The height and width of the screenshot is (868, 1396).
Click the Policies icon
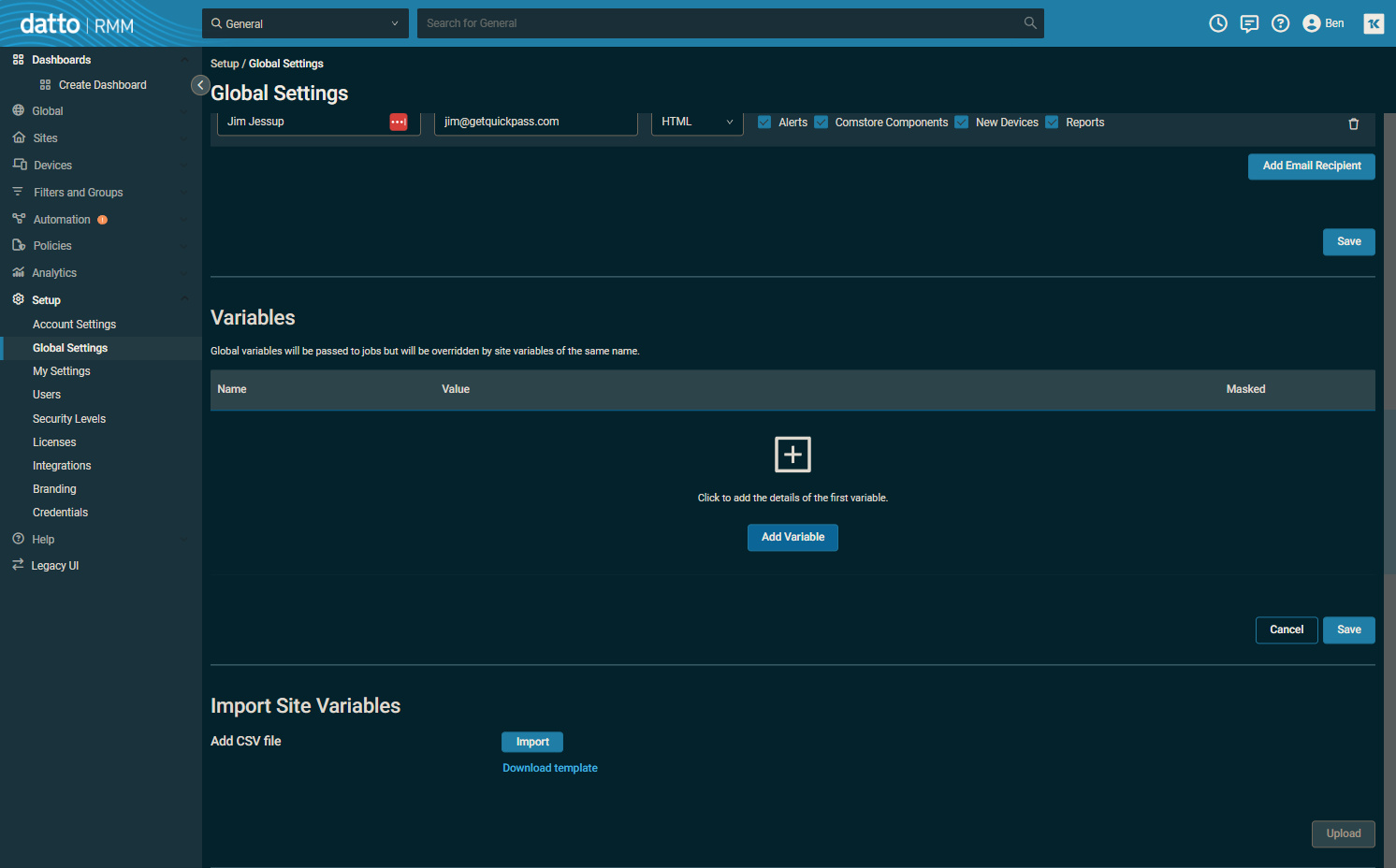pos(19,245)
